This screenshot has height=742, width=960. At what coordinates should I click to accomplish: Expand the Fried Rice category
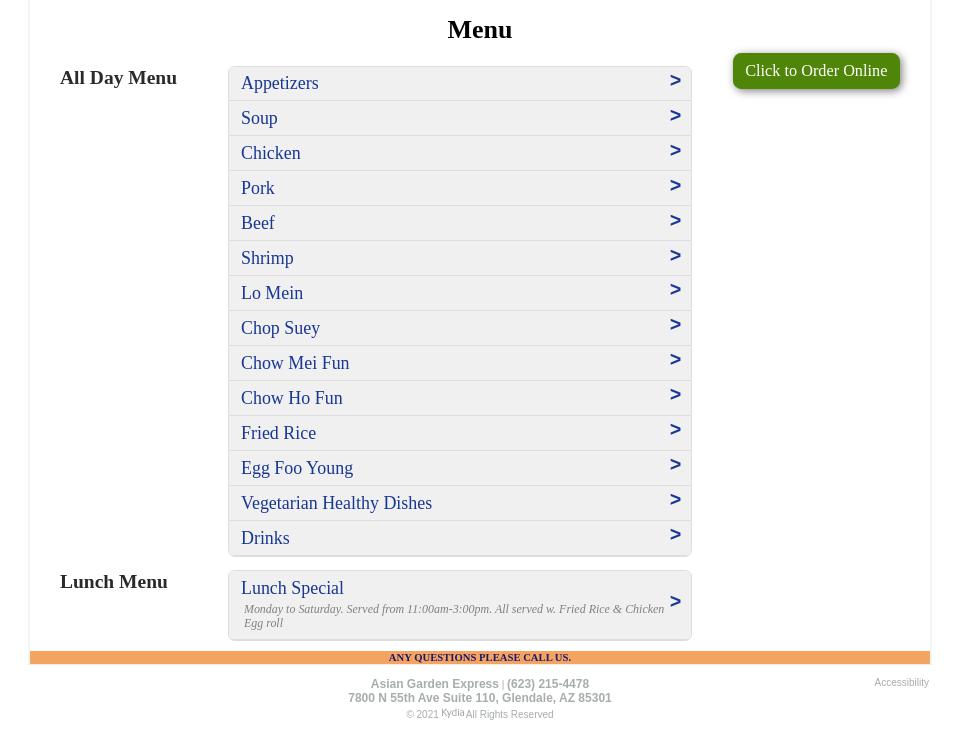tap(279, 433)
